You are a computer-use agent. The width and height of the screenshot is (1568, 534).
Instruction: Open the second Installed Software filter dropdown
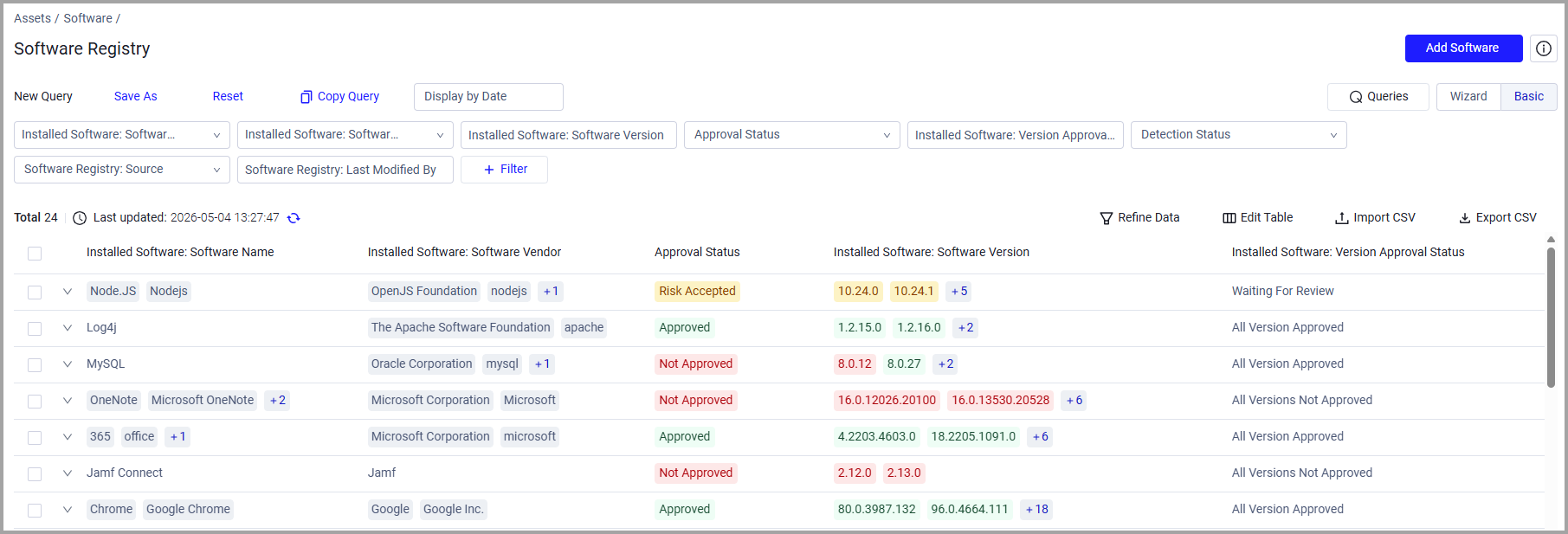345,135
